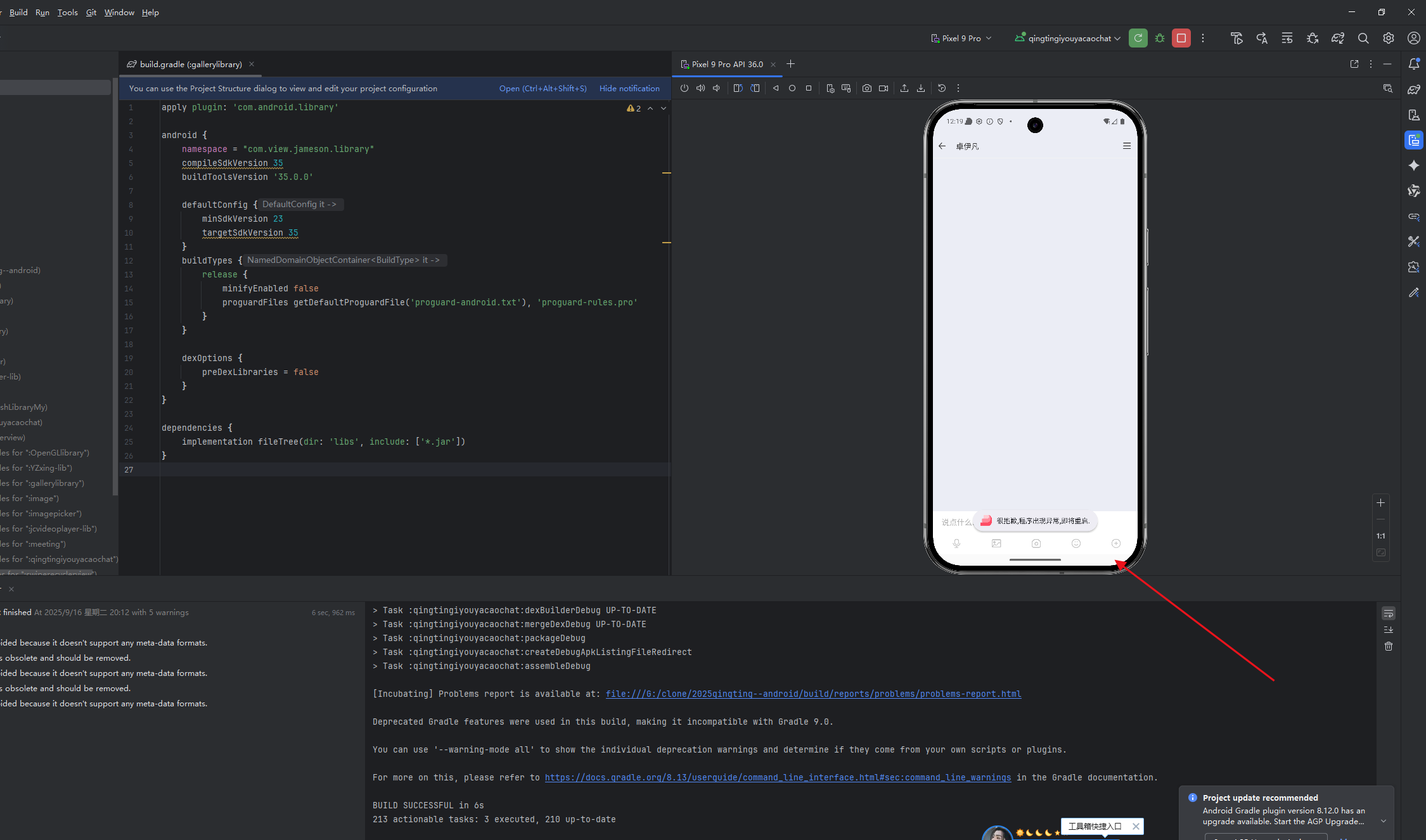Raise emulator volume with volume up icon
This screenshot has width=1426, height=840.
pyautogui.click(x=700, y=89)
